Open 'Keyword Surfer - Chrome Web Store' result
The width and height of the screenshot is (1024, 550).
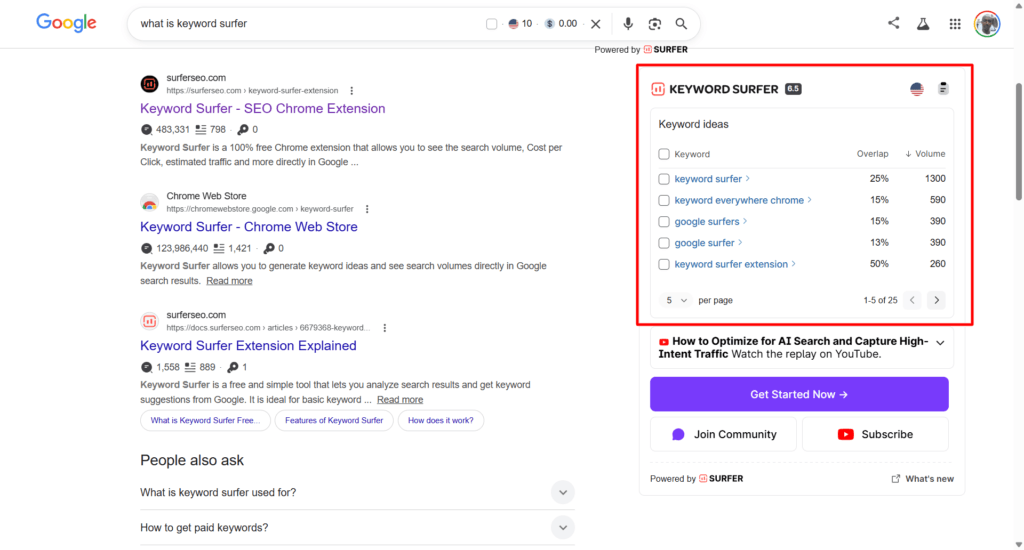249,227
